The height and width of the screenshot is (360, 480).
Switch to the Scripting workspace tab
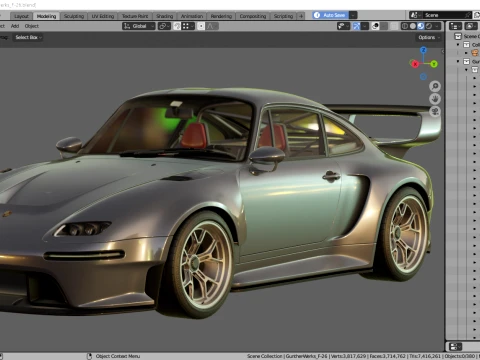click(x=283, y=16)
